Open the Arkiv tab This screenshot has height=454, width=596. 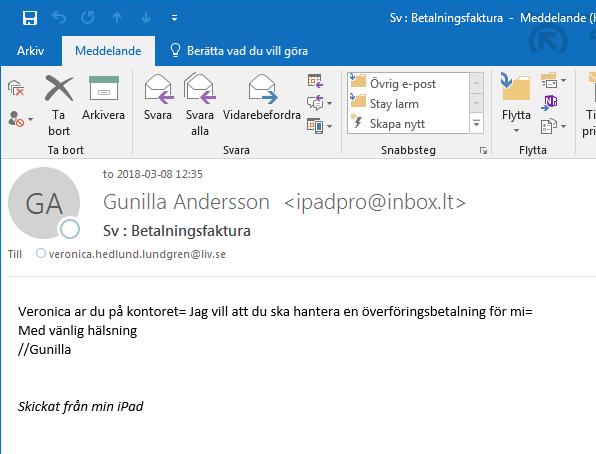pos(30,51)
